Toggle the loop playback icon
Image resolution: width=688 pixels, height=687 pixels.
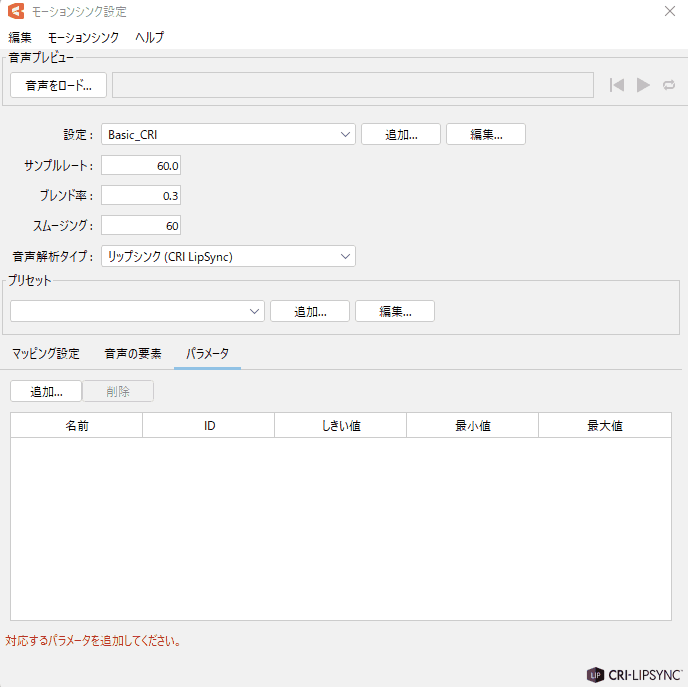669,85
